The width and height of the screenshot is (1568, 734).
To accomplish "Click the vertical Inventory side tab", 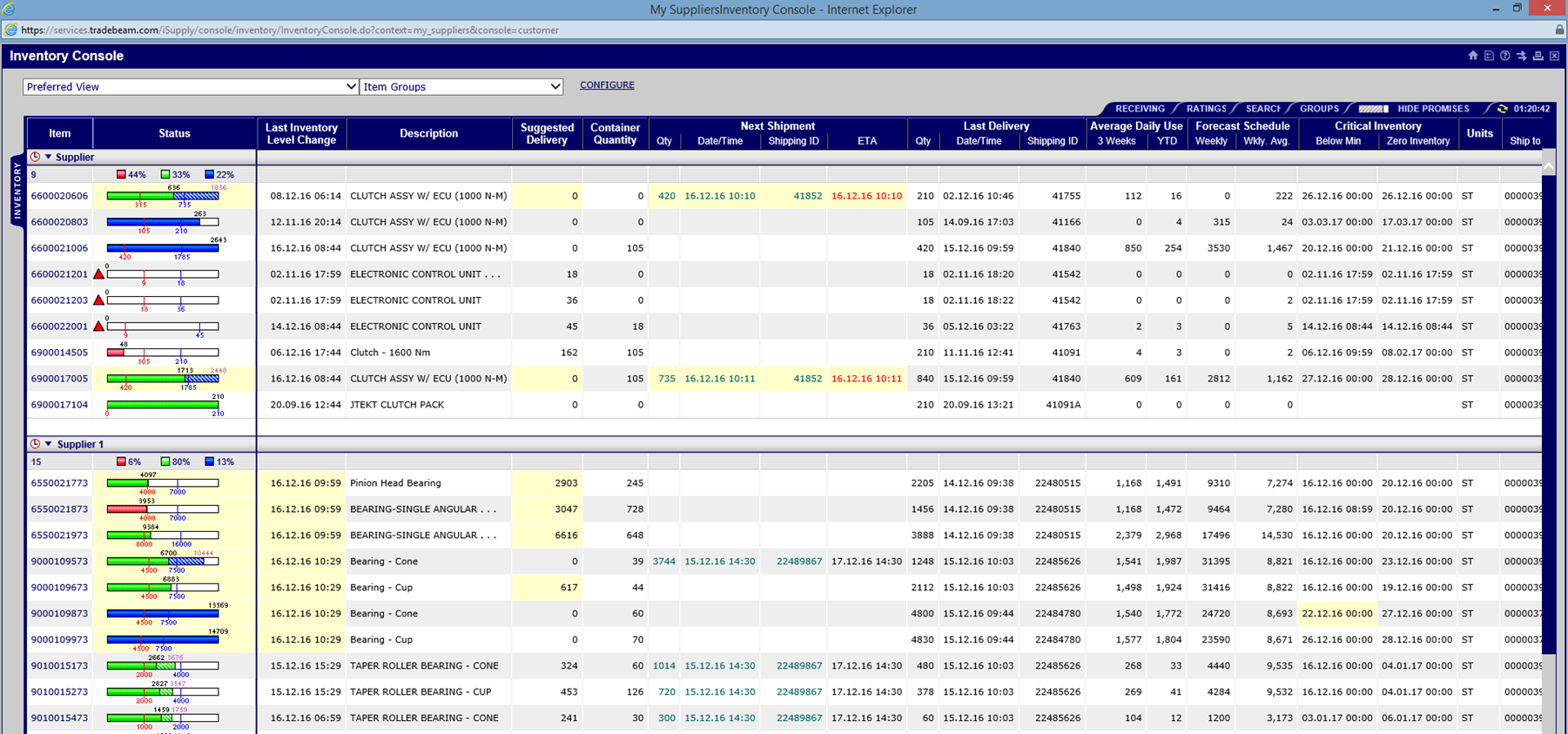I will pos(17,191).
